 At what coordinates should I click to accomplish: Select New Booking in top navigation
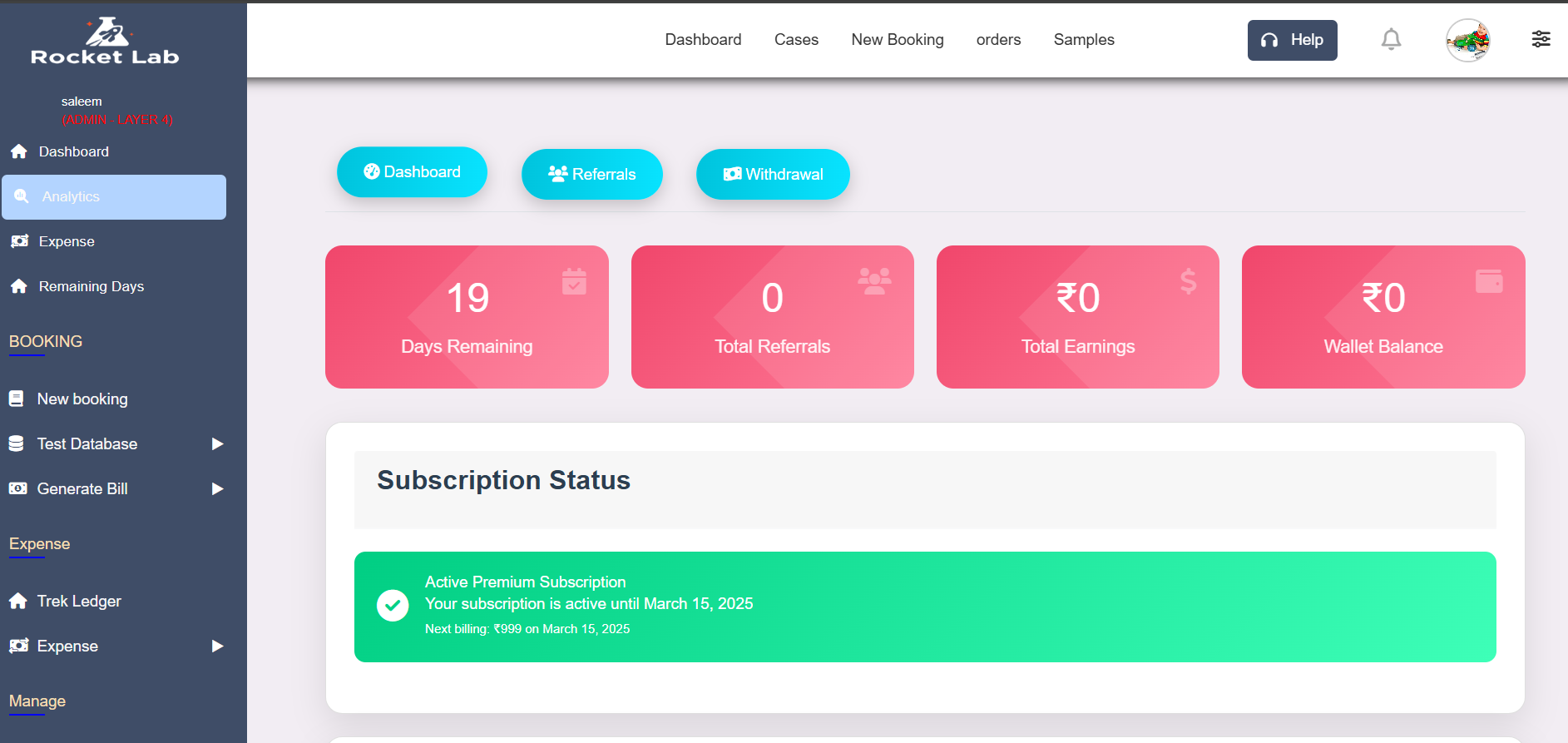coord(897,40)
